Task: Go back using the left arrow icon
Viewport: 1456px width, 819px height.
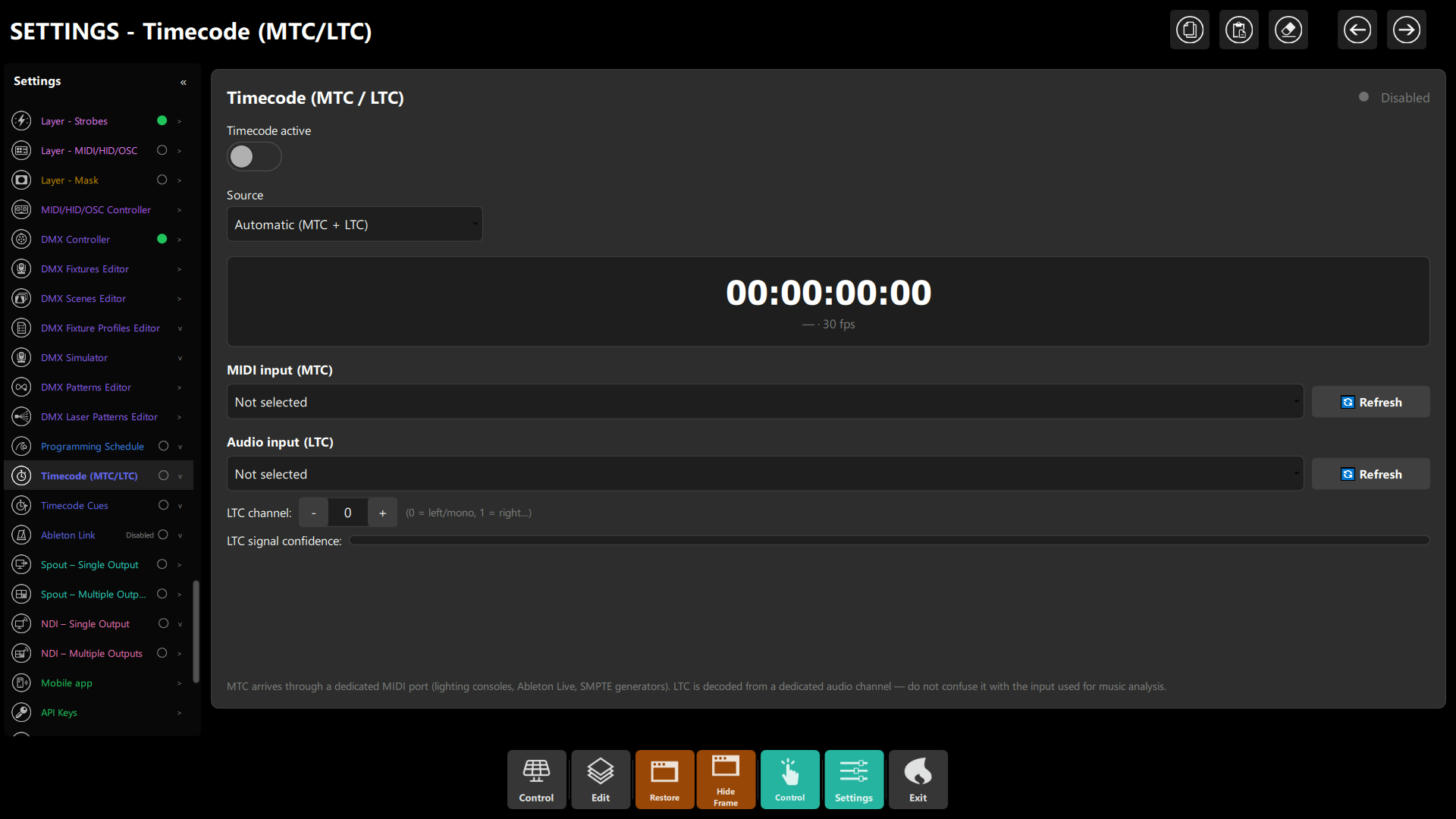Action: 1357,30
